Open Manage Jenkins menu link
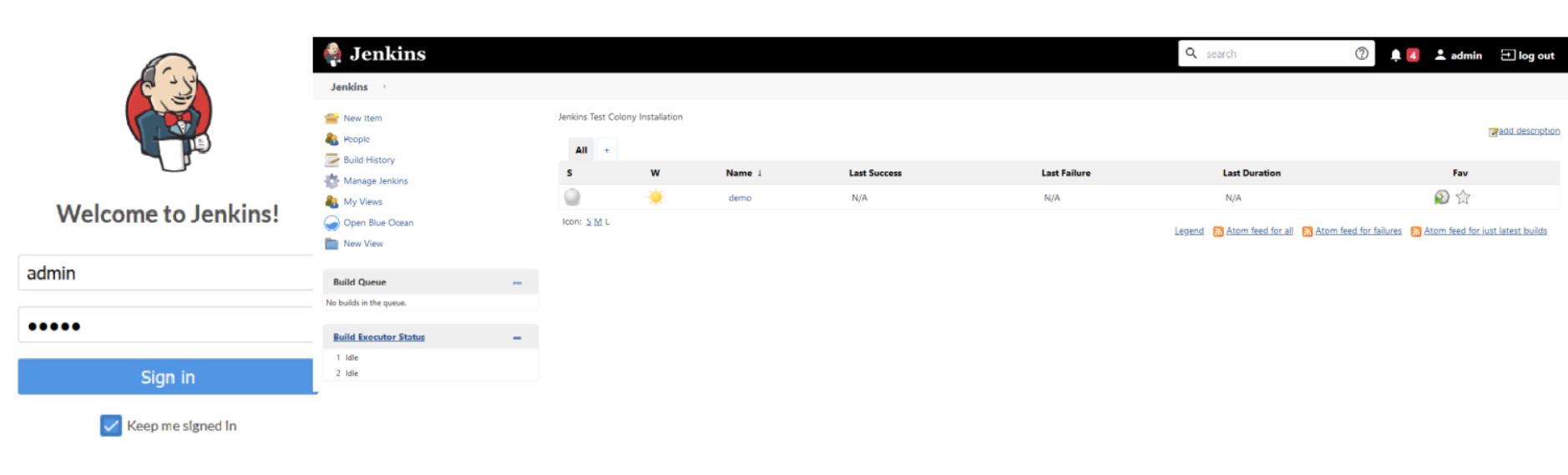 (x=376, y=181)
